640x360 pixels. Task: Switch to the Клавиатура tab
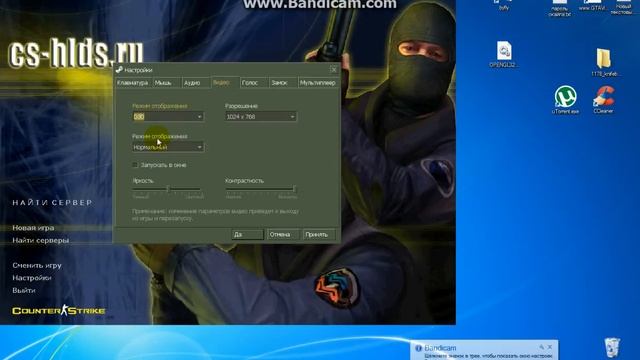coord(133,83)
